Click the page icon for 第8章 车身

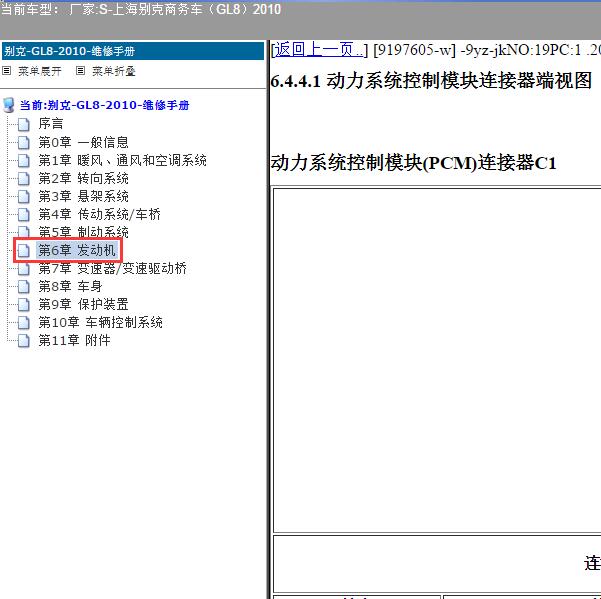click(x=24, y=287)
